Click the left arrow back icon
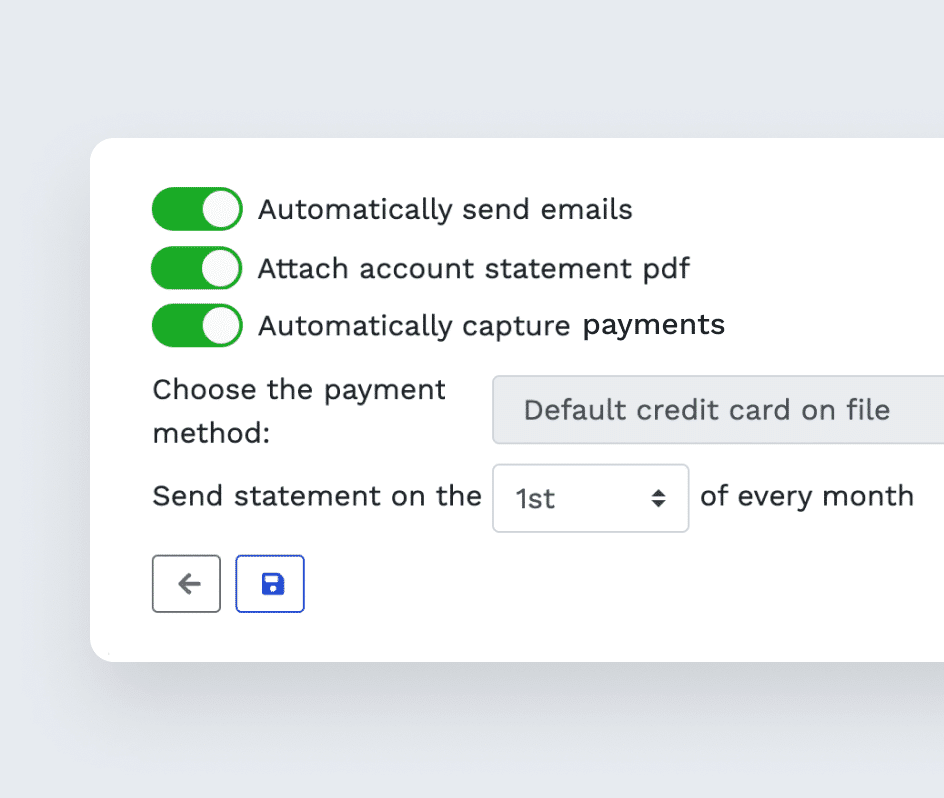 (x=189, y=584)
